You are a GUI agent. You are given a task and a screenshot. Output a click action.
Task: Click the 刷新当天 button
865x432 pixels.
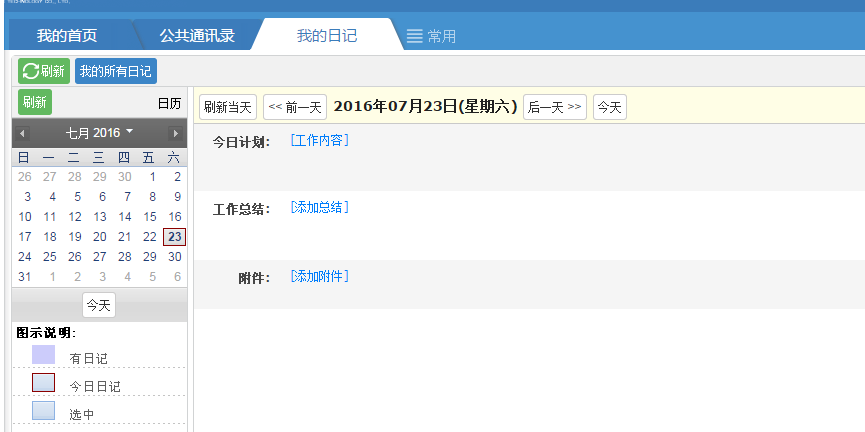click(228, 107)
